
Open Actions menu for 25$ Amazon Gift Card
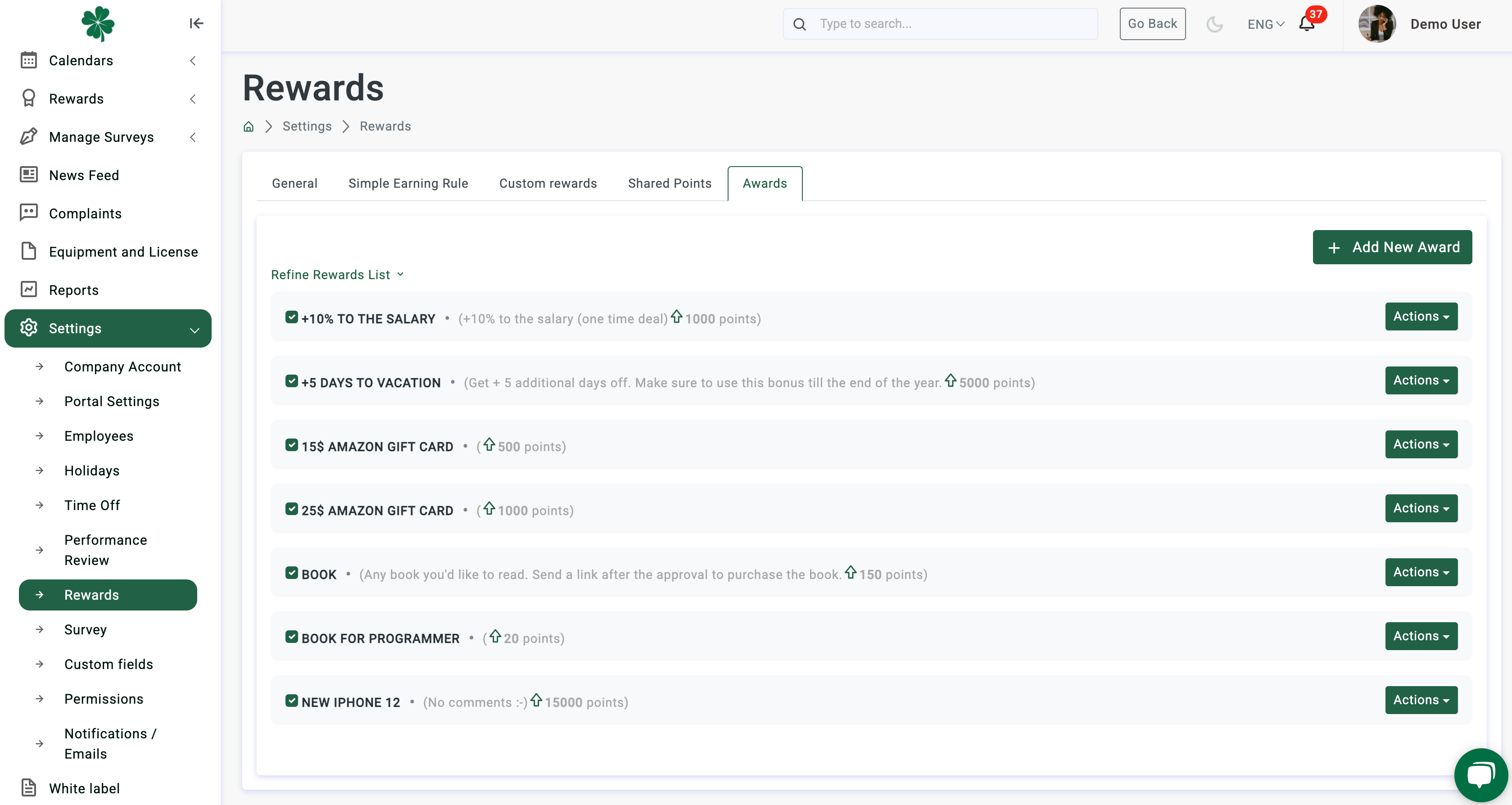pos(1421,508)
